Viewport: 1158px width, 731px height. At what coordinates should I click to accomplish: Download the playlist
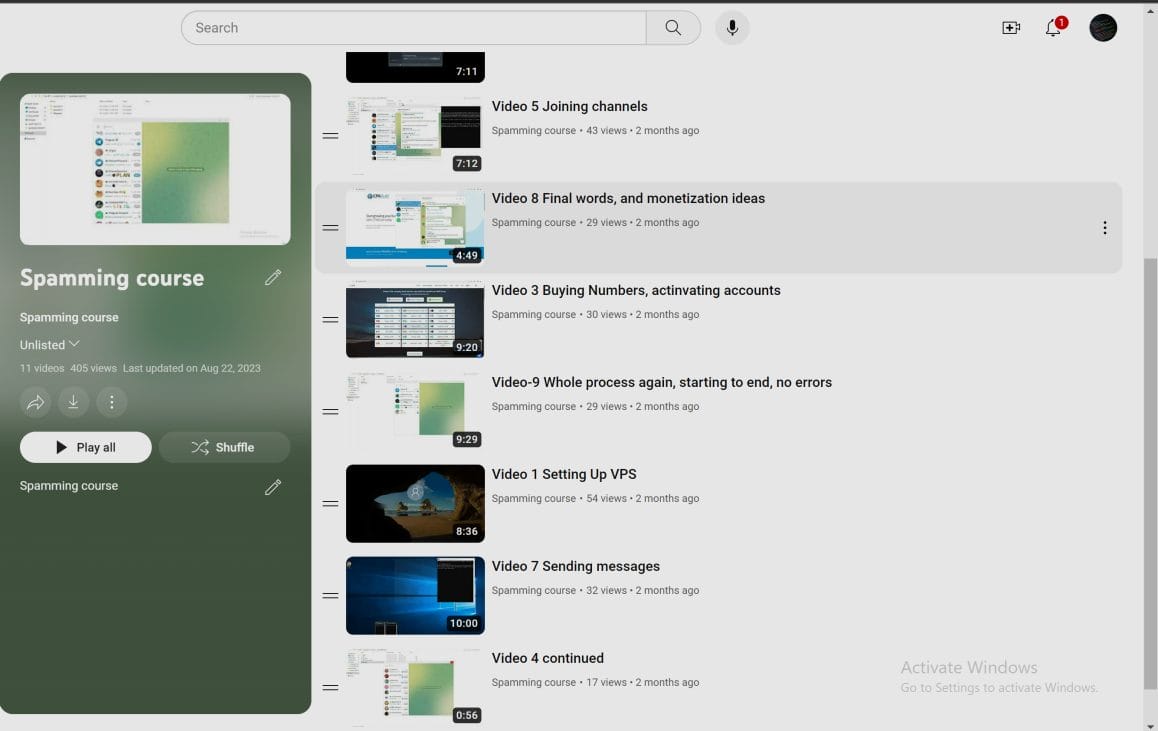73,402
